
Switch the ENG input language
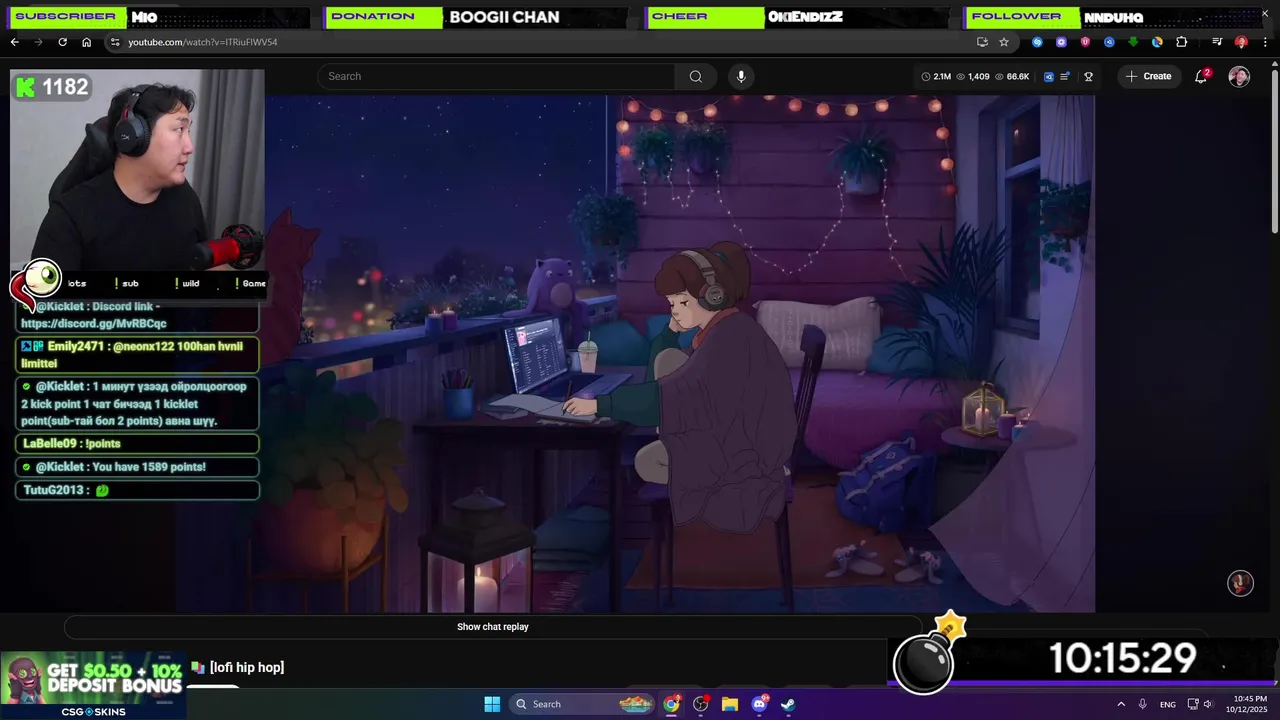tap(1167, 704)
